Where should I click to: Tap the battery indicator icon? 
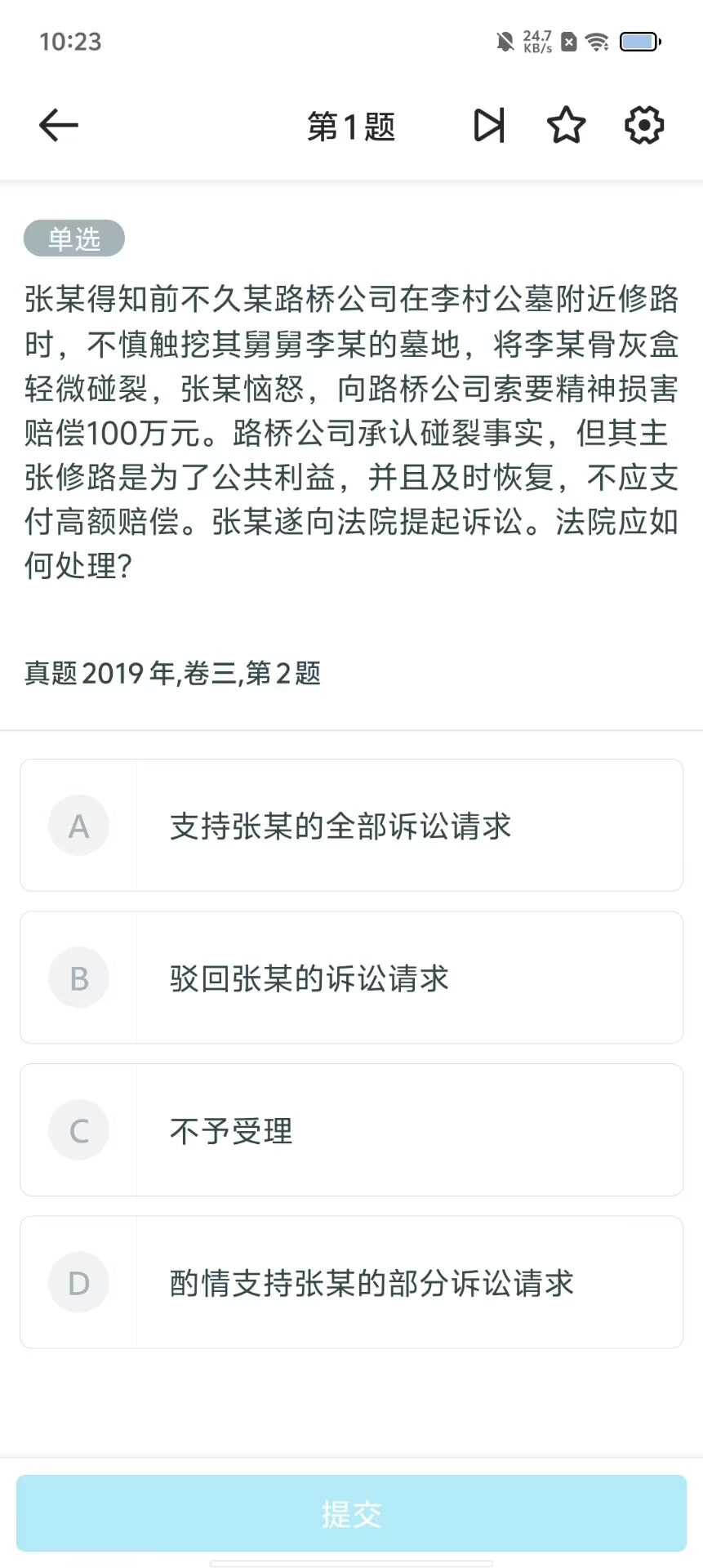[x=640, y=42]
